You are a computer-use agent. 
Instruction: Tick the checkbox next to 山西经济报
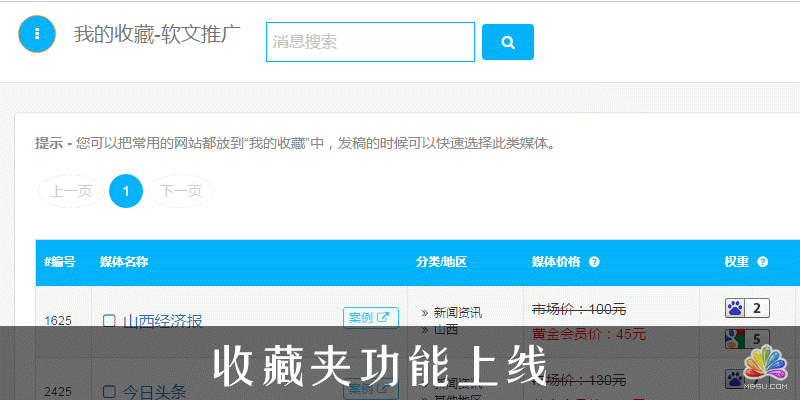[x=110, y=321]
